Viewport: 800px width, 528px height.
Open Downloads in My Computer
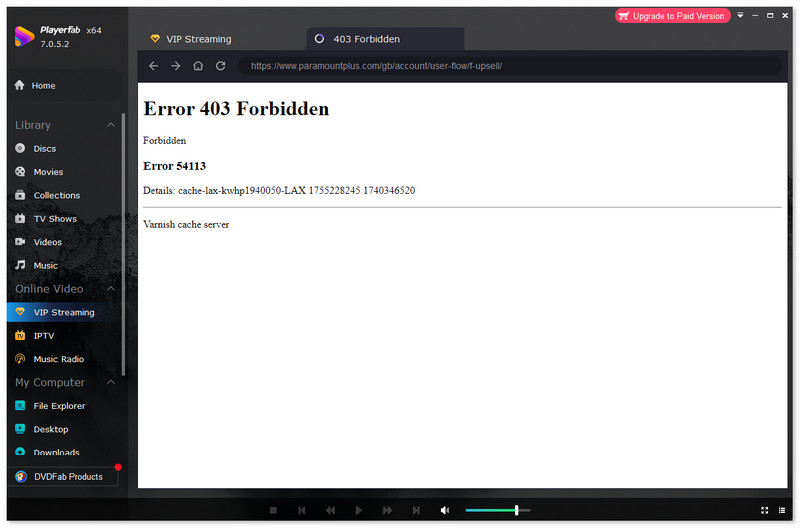(64, 452)
